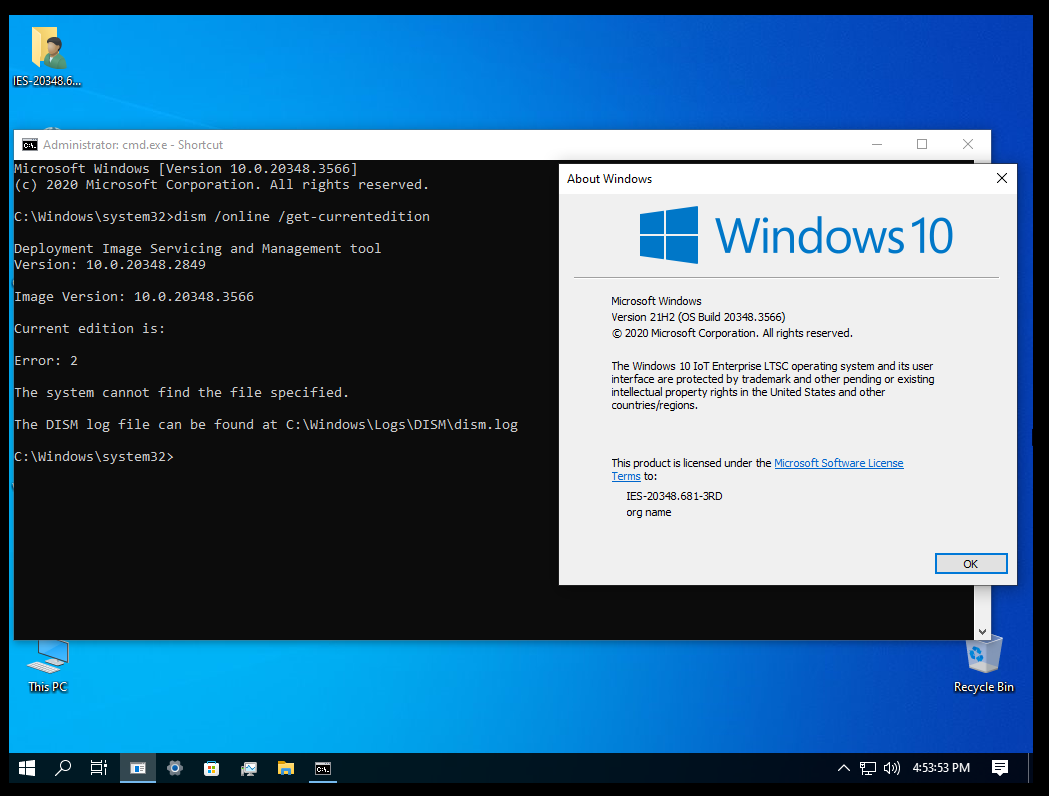Open Settings from the taskbar gear icon

[175, 768]
